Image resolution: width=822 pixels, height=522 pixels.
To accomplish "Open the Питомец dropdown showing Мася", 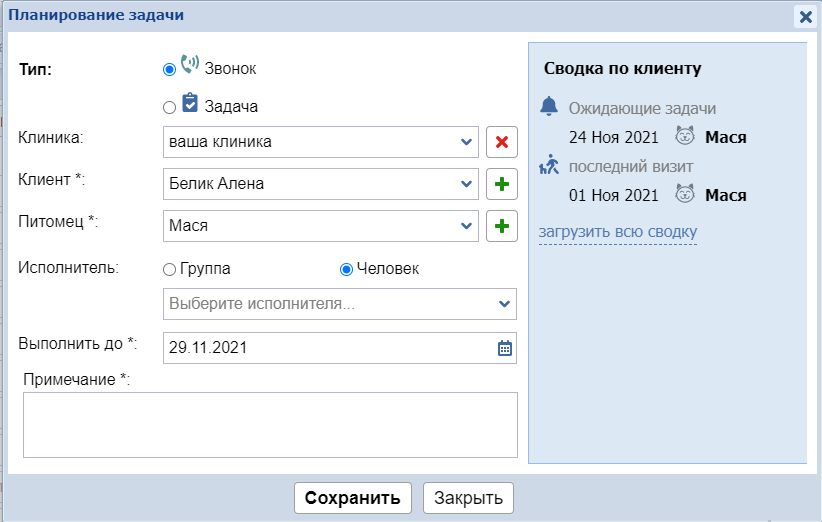I will (466, 226).
